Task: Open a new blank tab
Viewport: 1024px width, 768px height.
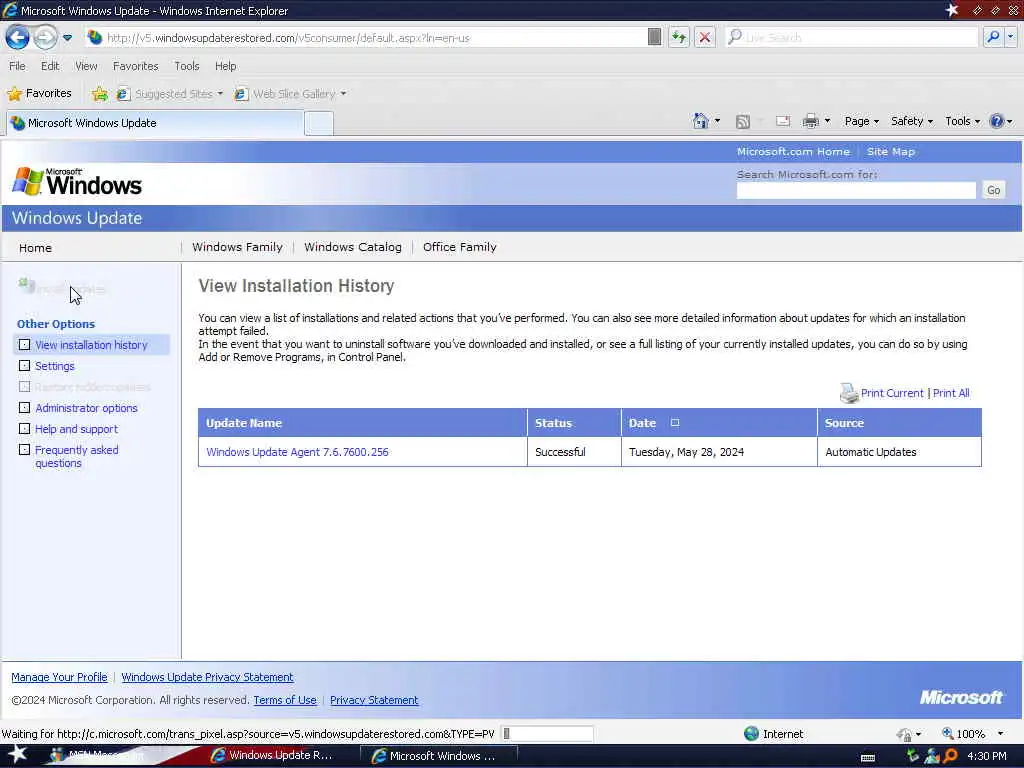Action: pyautogui.click(x=319, y=123)
